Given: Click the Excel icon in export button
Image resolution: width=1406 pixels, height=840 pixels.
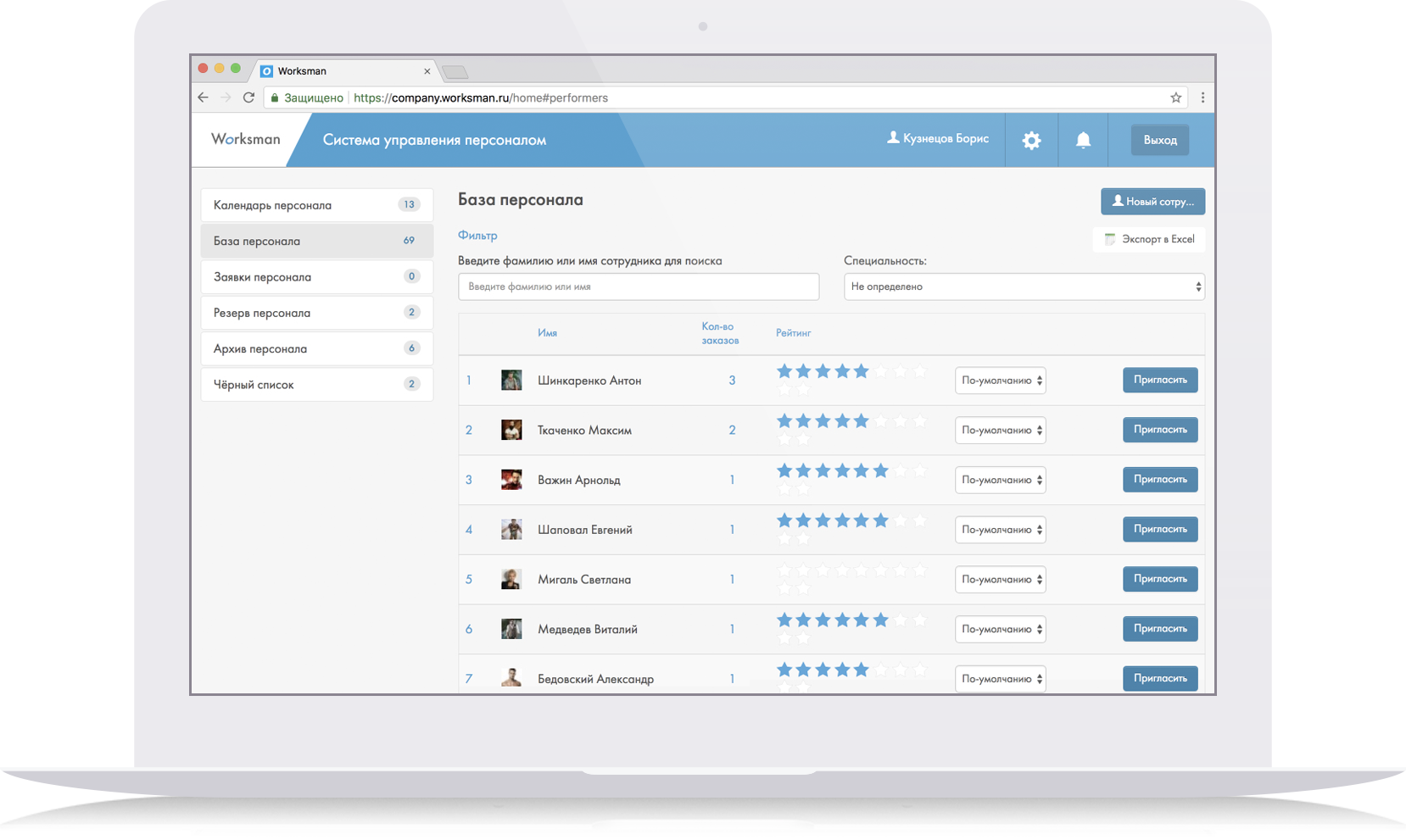Looking at the screenshot, I should (x=1110, y=239).
